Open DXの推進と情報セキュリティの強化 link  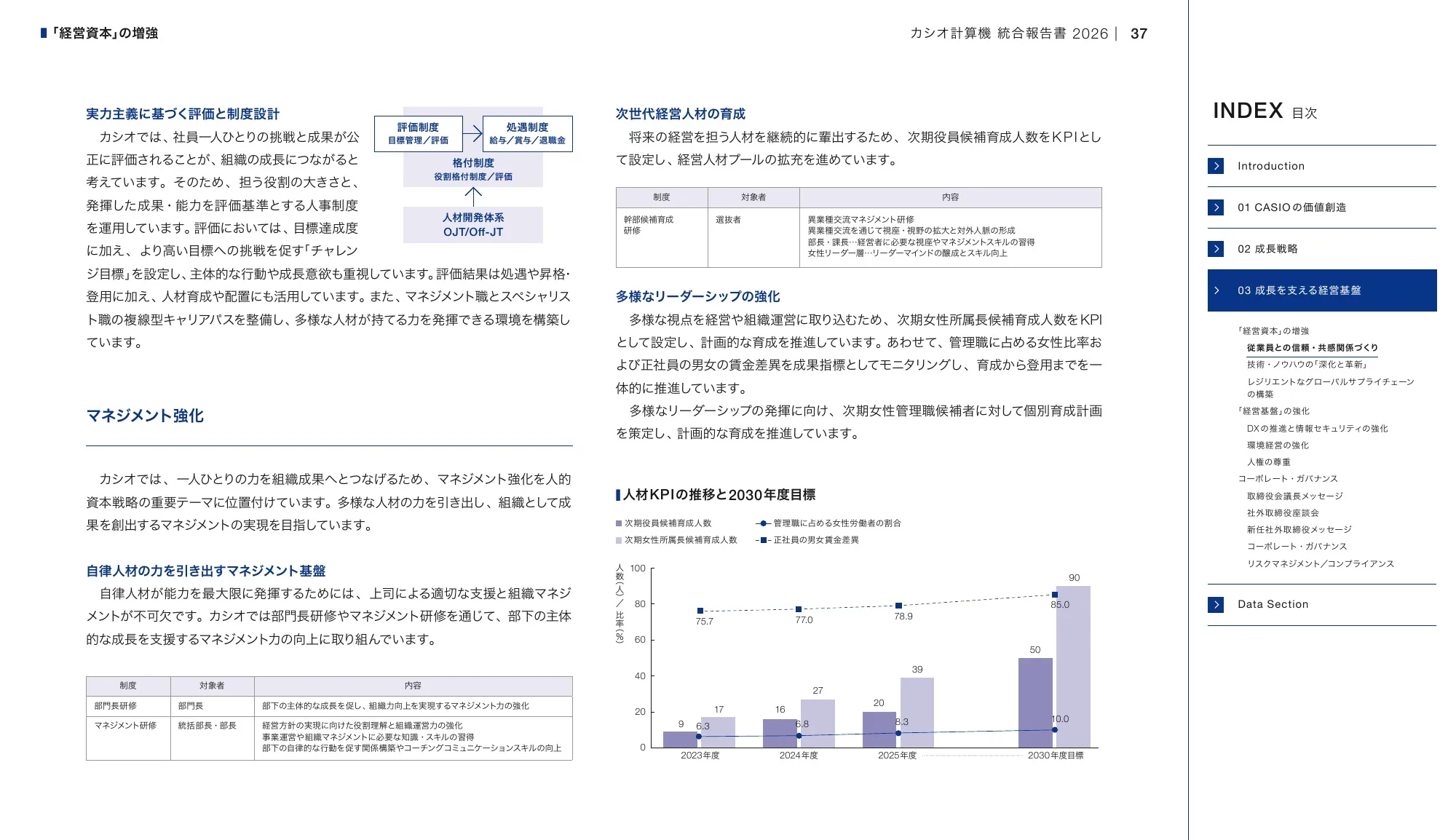[x=1317, y=429]
